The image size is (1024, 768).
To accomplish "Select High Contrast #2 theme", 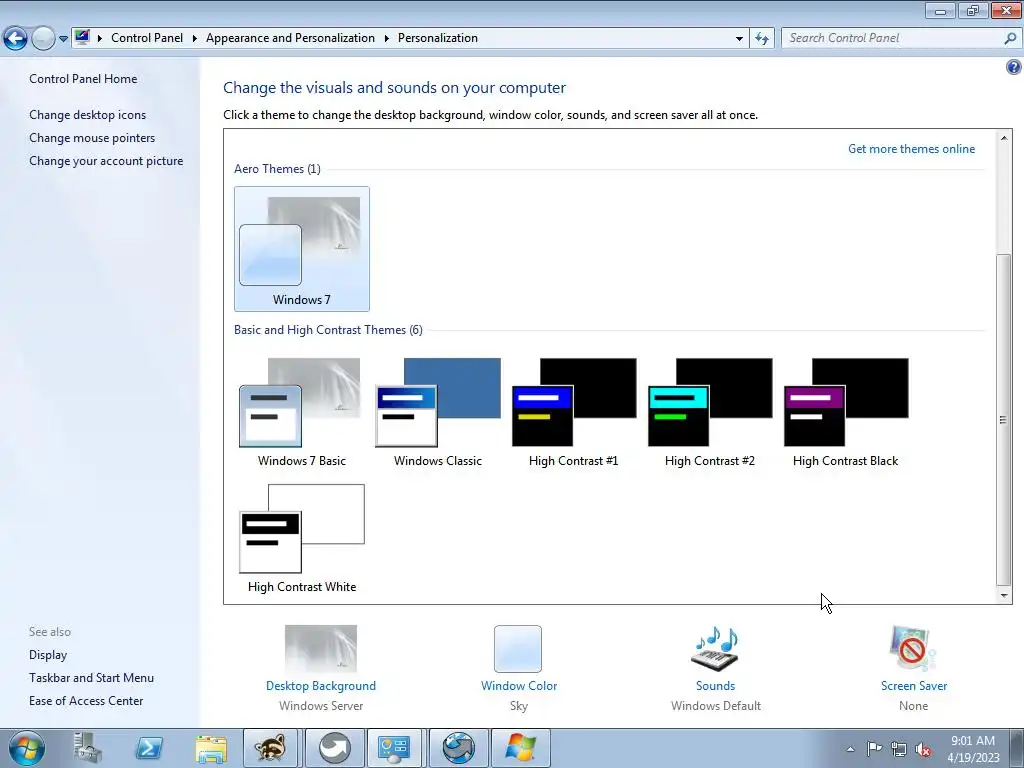I will tap(709, 413).
